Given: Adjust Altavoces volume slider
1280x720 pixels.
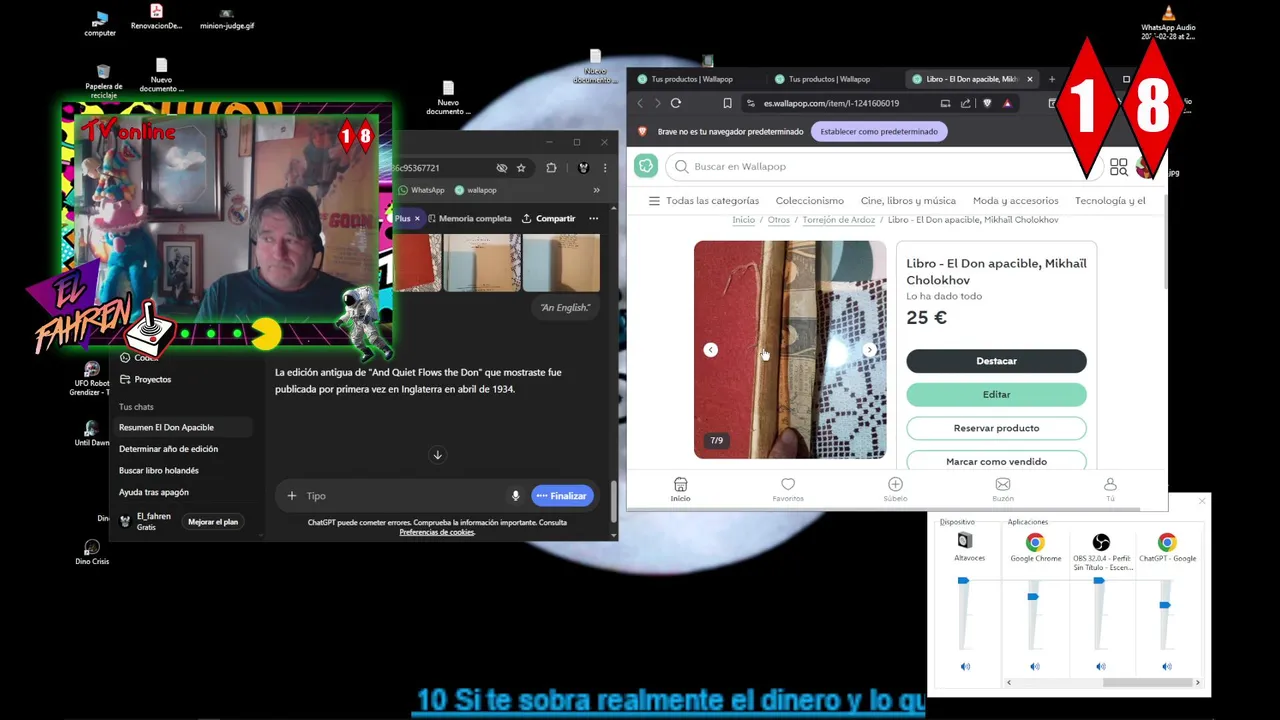Looking at the screenshot, I should pos(963,580).
